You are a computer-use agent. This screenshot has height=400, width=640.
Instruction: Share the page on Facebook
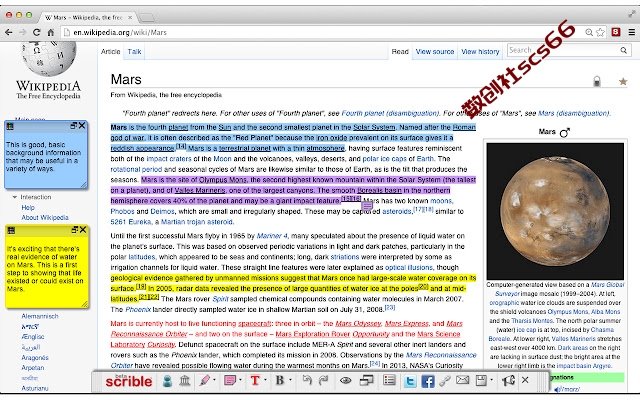tap(428, 382)
